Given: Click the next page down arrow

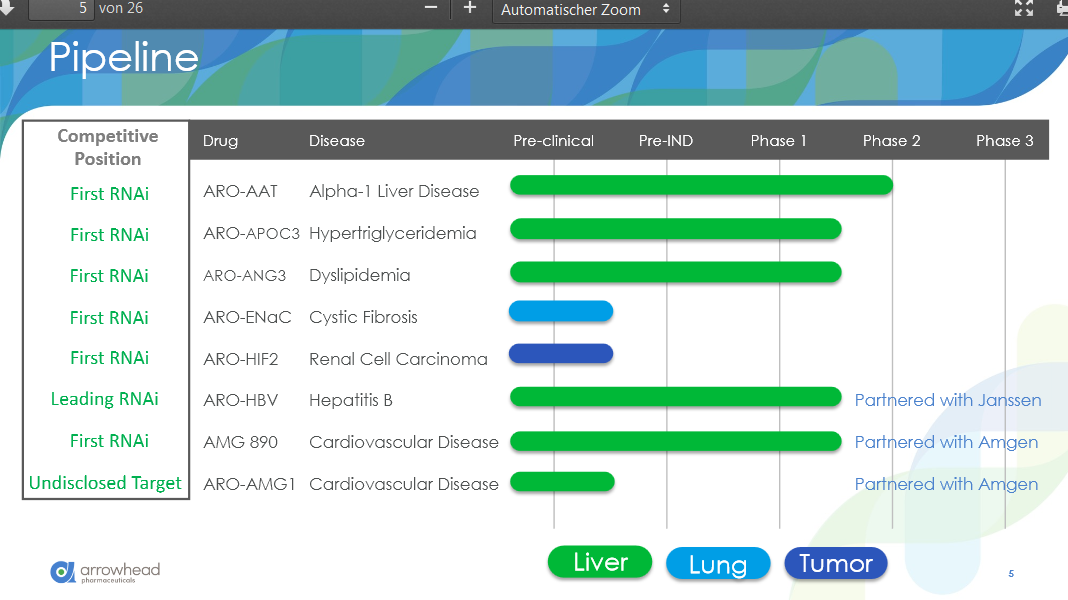Looking at the screenshot, I should pyautogui.click(x=7, y=8).
